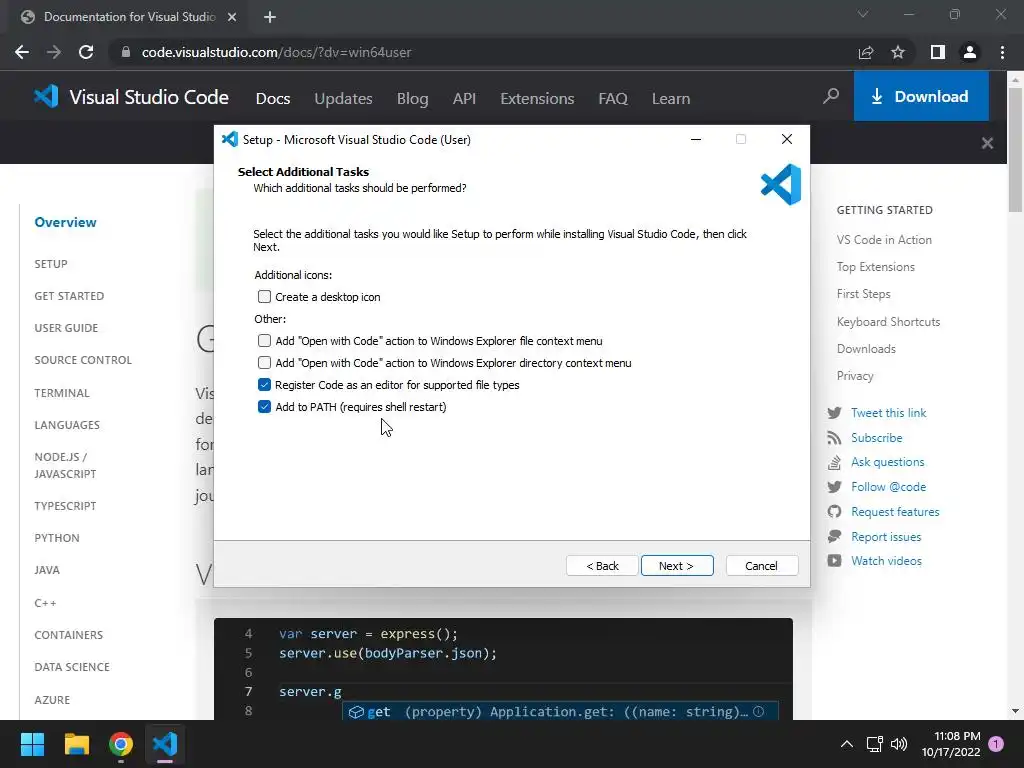This screenshot has width=1024, height=768.
Task: Expand the SOURCE CONTROL sidebar section
Action: pyautogui.click(x=83, y=360)
